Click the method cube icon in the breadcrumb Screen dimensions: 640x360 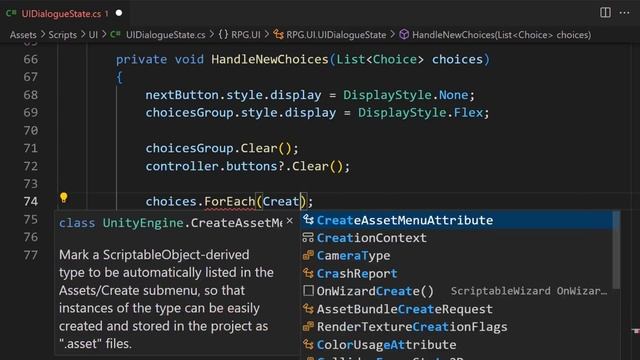tap(404, 35)
